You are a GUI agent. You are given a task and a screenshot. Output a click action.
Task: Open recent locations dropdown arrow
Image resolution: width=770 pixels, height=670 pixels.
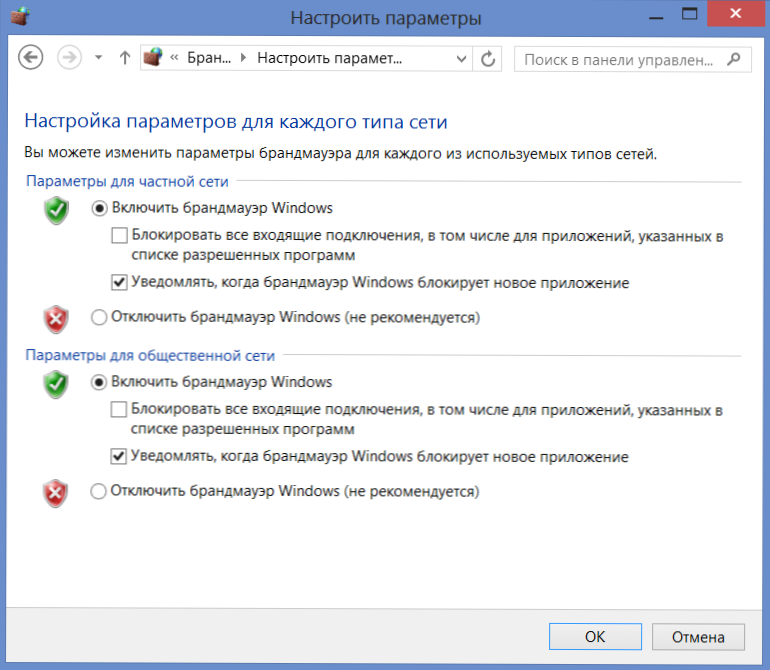[x=99, y=58]
